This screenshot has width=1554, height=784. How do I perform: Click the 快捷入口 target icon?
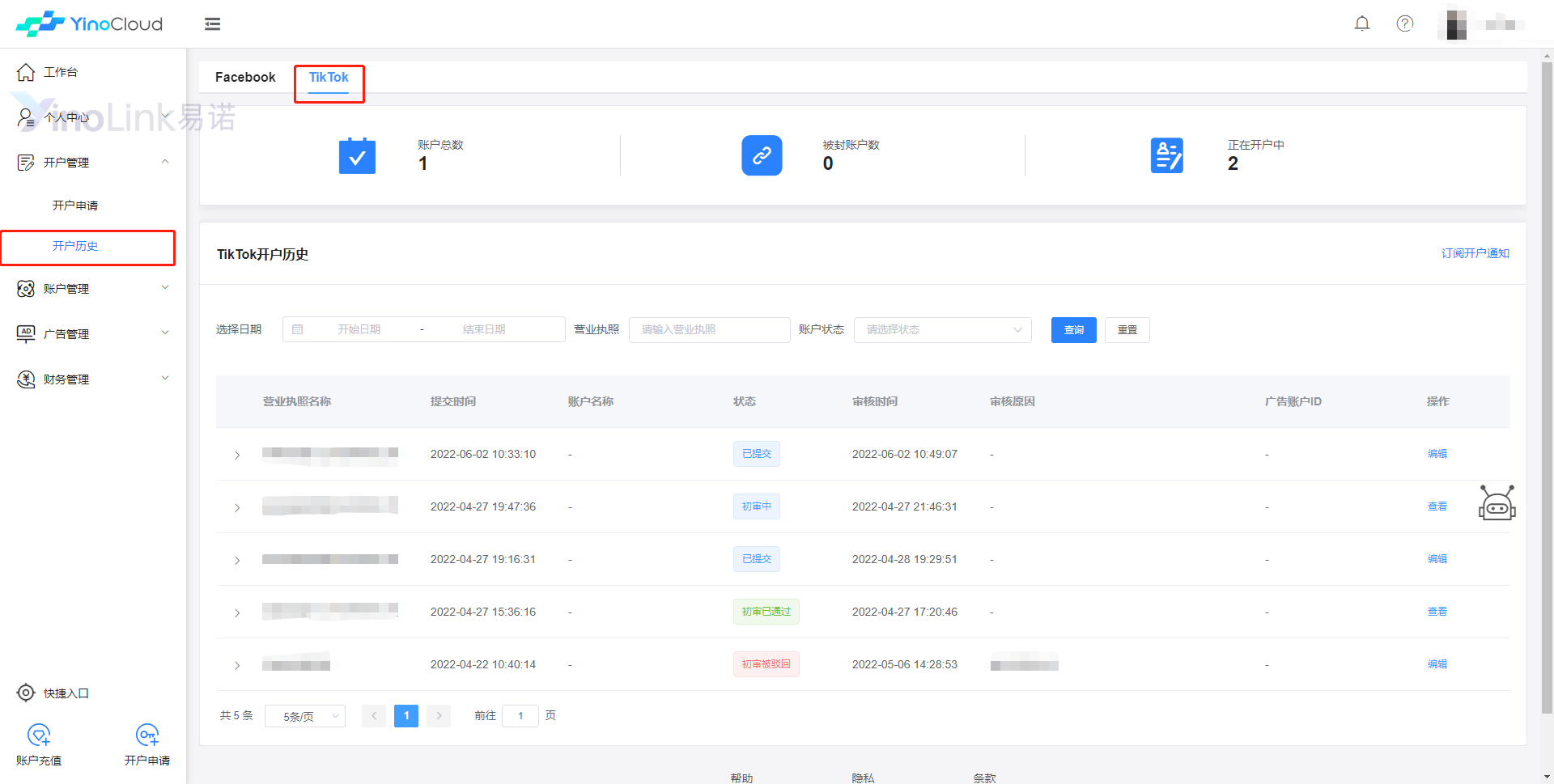26,693
